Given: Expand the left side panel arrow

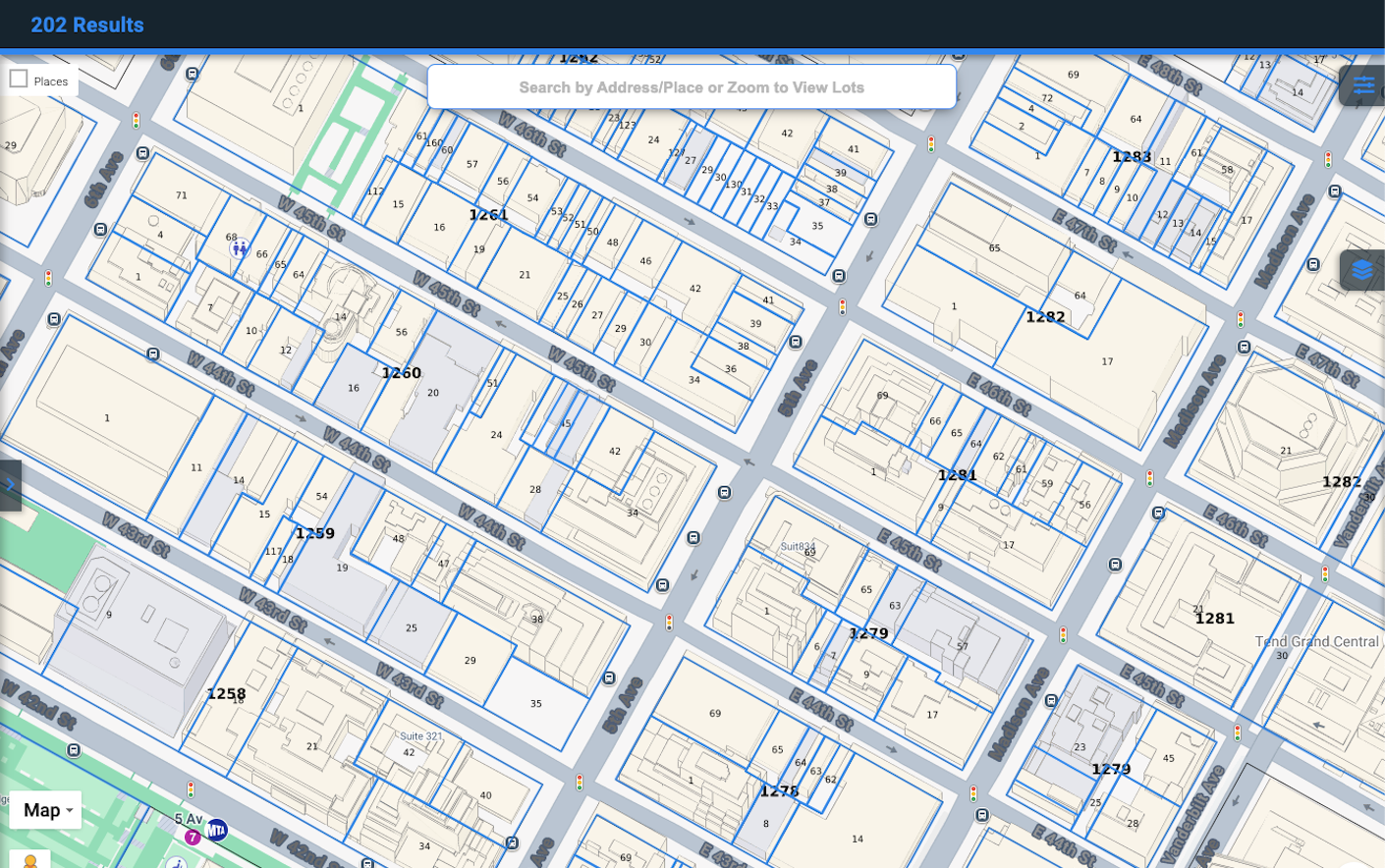Looking at the screenshot, I should (x=10, y=485).
